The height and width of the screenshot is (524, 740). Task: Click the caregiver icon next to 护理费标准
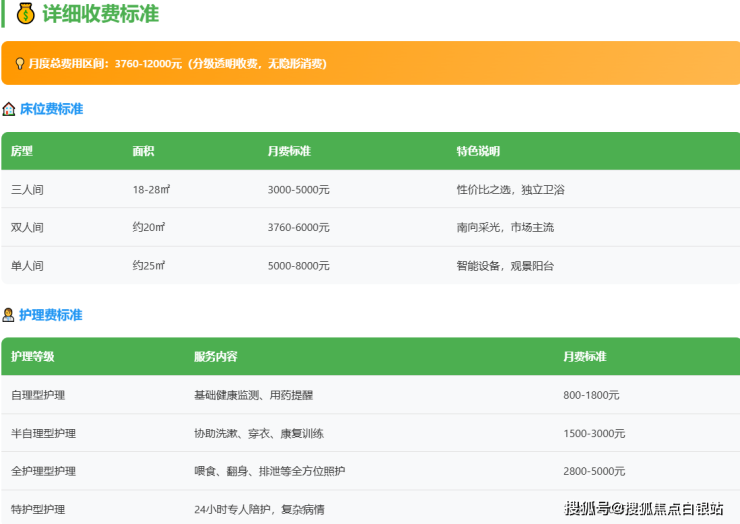click(9, 315)
